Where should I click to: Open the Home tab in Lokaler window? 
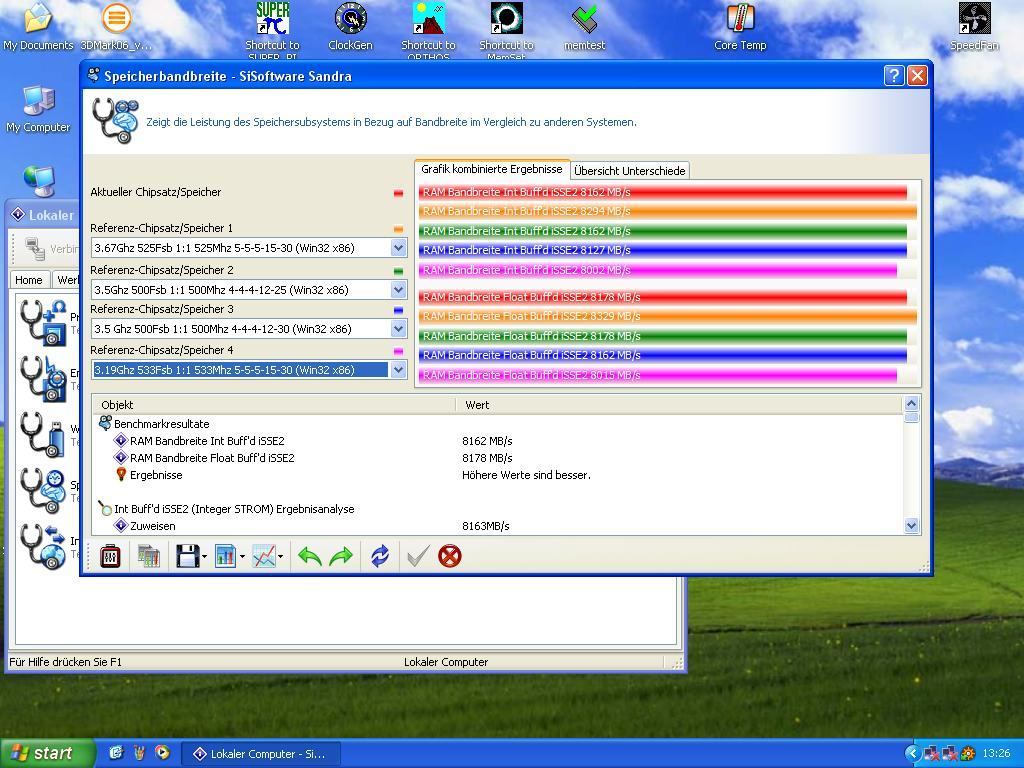[x=29, y=280]
